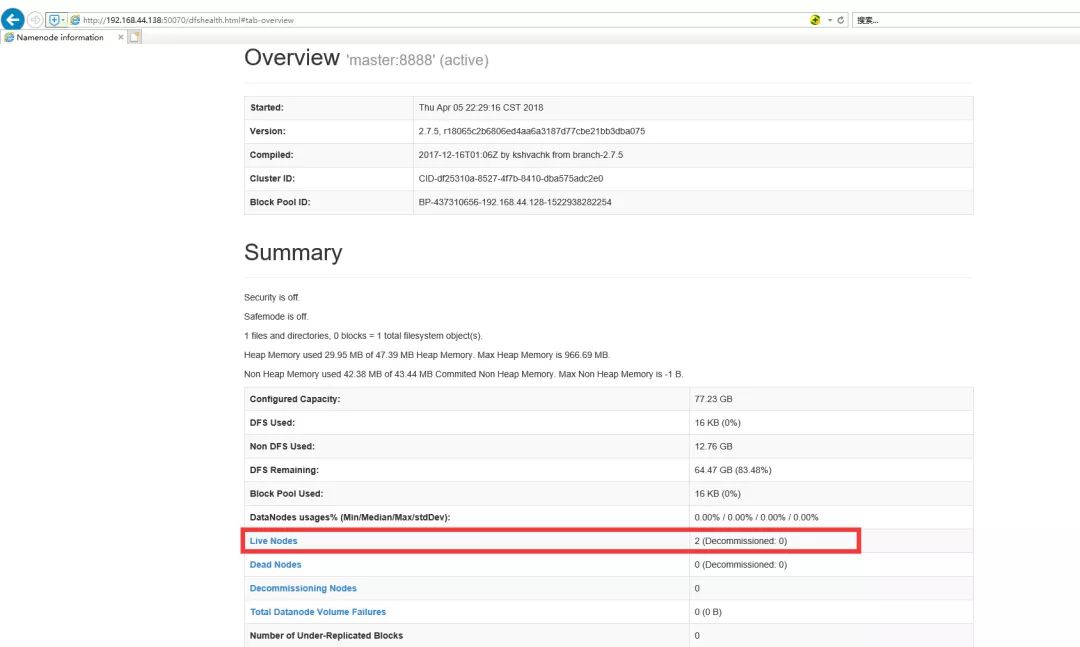
Task: Click into the 搜索 search box
Action: [966, 20]
